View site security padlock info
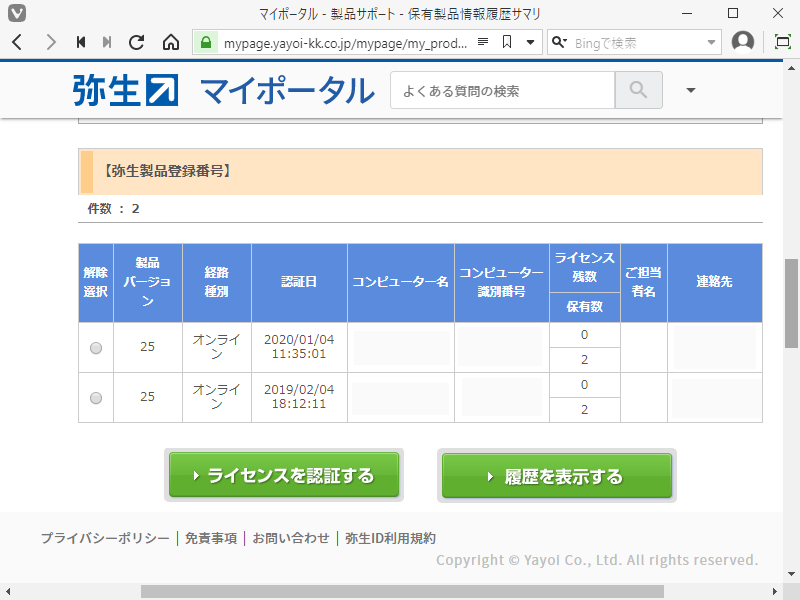 [x=206, y=42]
